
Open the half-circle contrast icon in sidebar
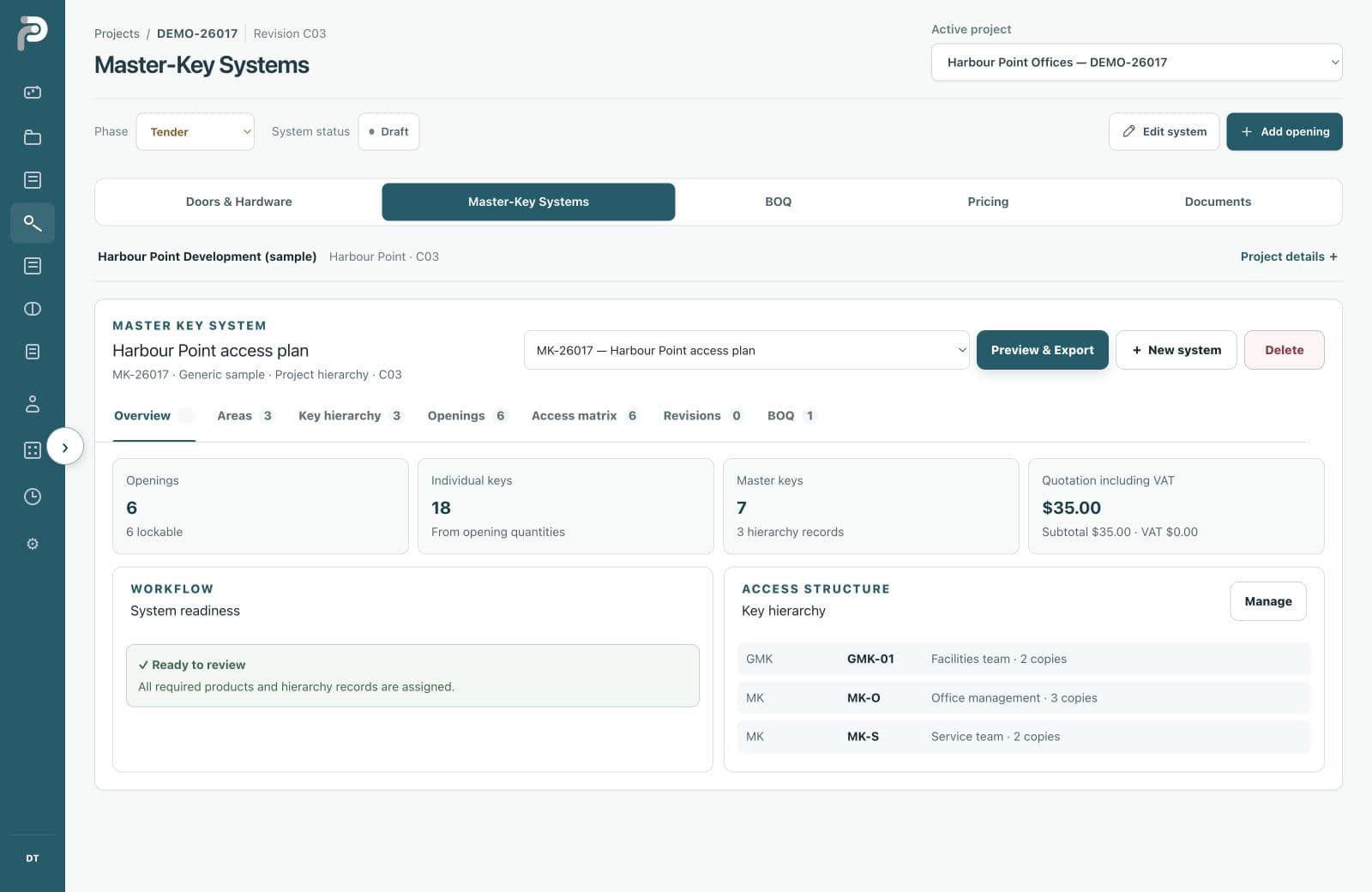tap(33, 309)
